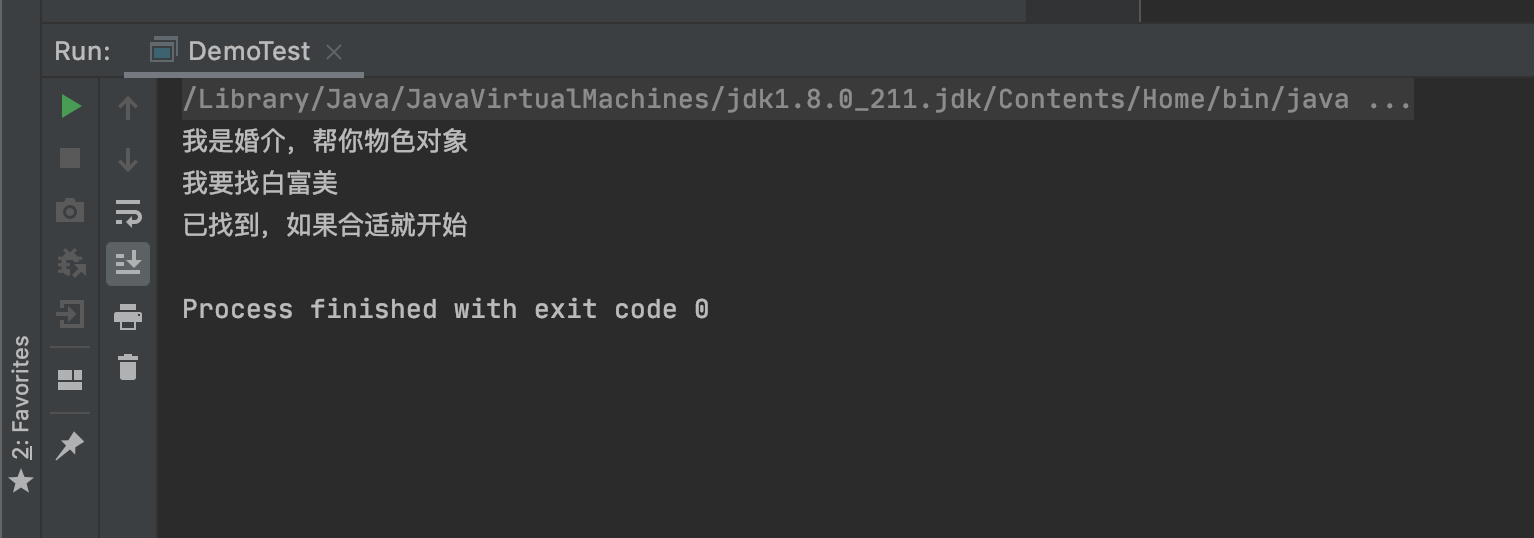This screenshot has width=1534, height=538.
Task: Click the Exit icon in Run toolbar
Action: [x=70, y=315]
